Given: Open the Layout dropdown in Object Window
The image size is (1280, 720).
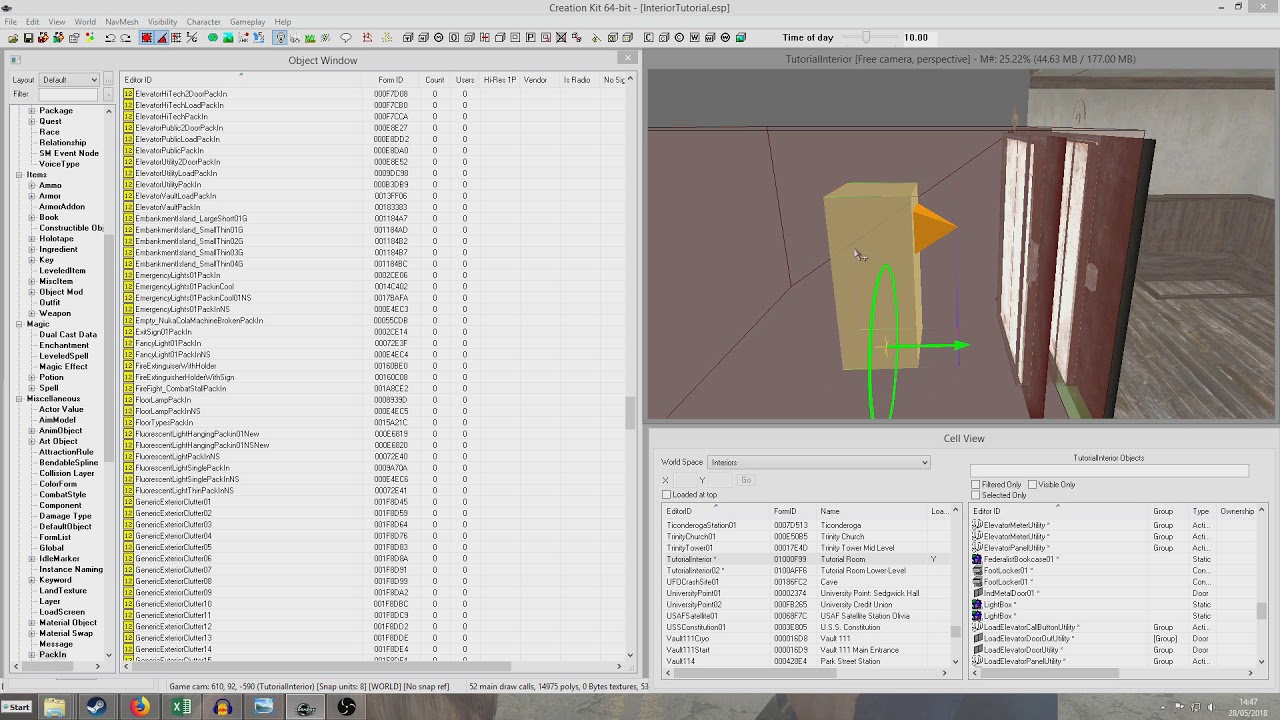Looking at the screenshot, I should click(70, 80).
